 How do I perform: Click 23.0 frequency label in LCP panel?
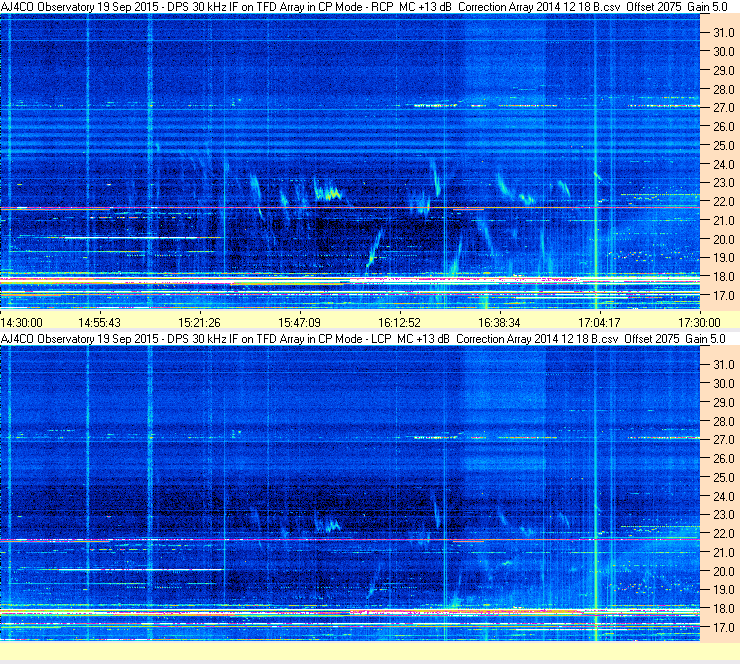(x=724, y=515)
